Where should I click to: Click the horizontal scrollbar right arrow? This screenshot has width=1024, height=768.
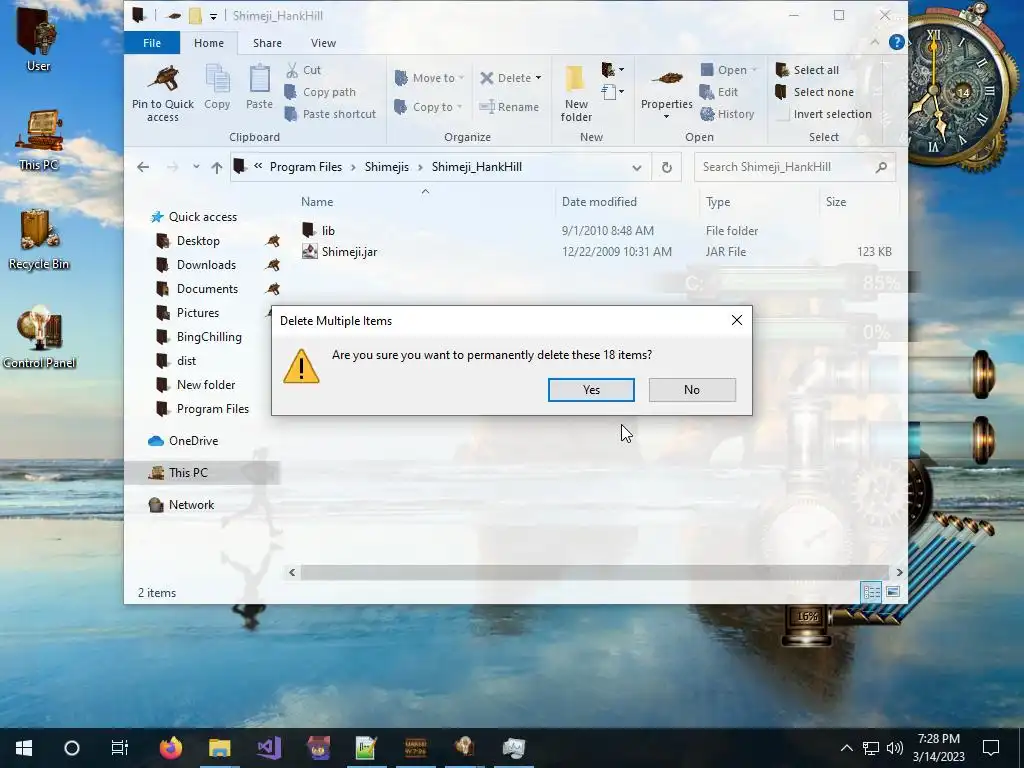coord(899,572)
